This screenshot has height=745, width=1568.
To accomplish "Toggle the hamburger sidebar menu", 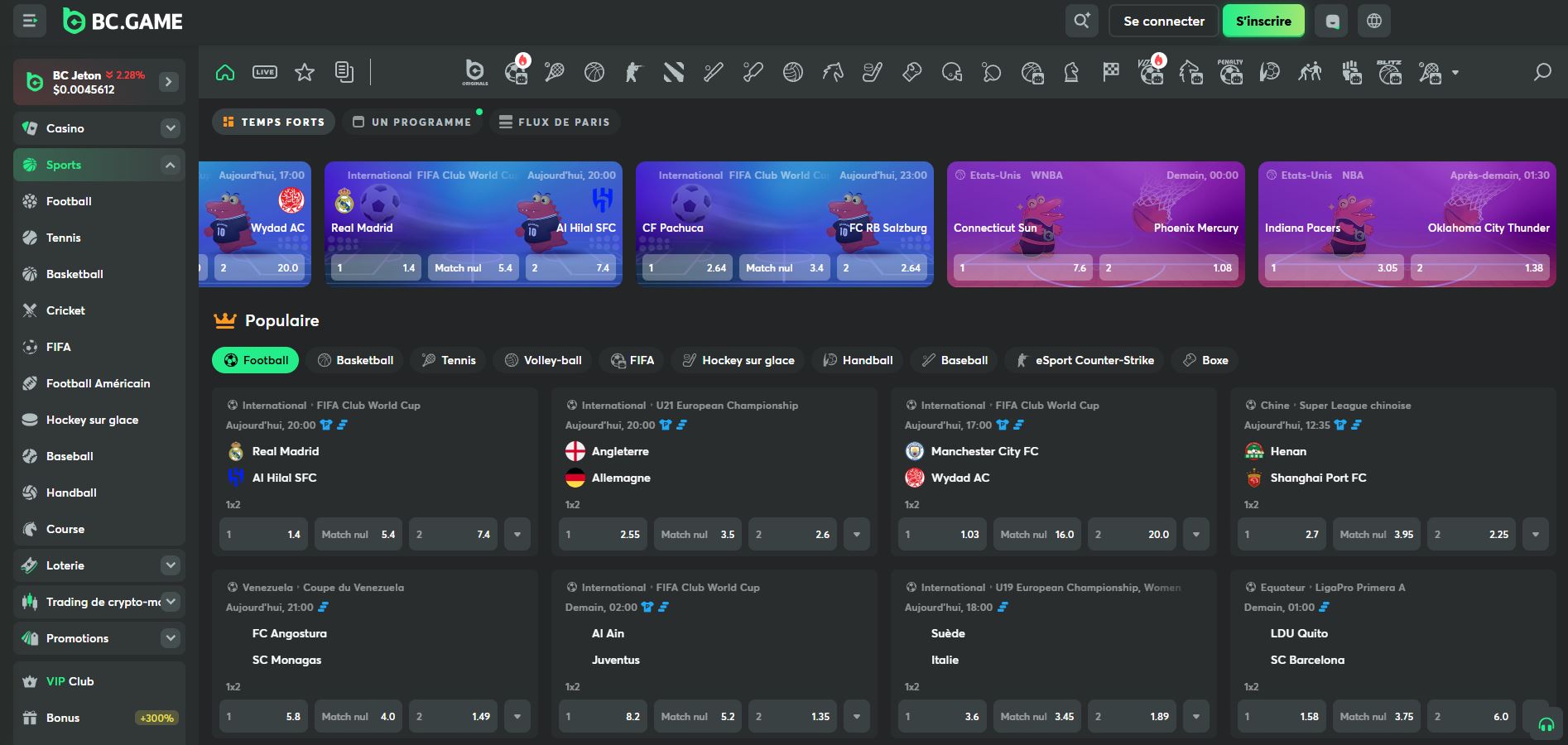I will coord(30,21).
